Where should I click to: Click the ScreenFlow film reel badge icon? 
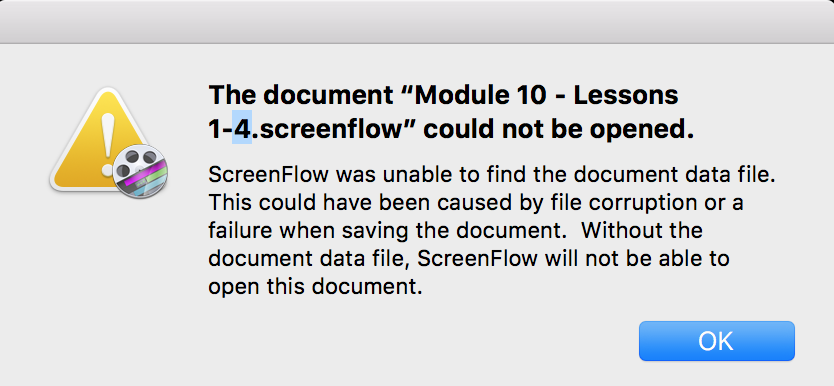click(140, 171)
